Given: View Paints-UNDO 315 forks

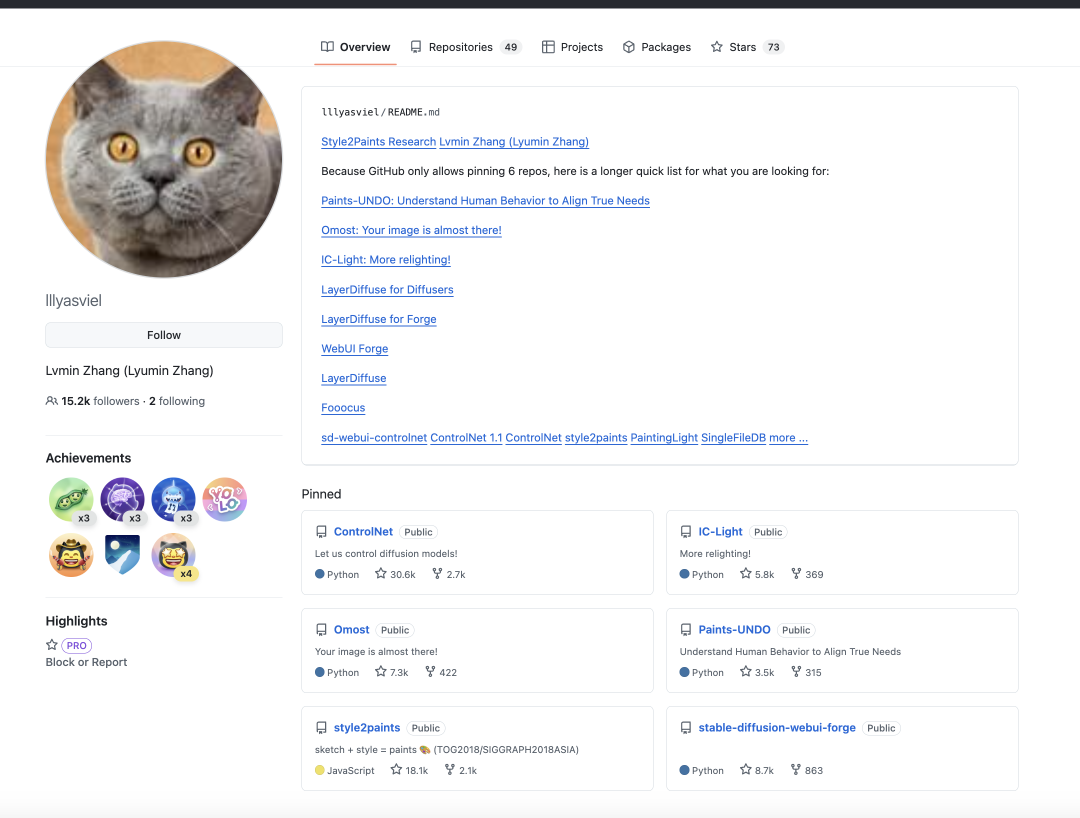Looking at the screenshot, I should 807,672.
